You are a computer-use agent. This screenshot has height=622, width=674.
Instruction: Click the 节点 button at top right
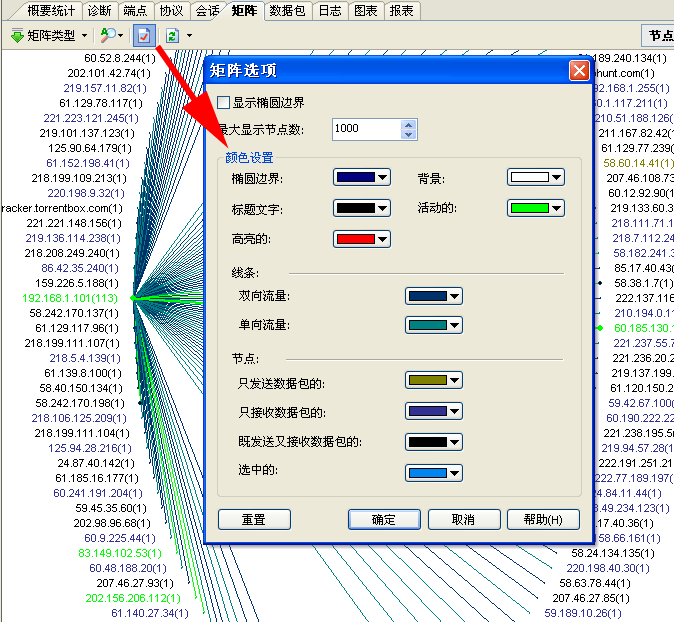(x=658, y=35)
